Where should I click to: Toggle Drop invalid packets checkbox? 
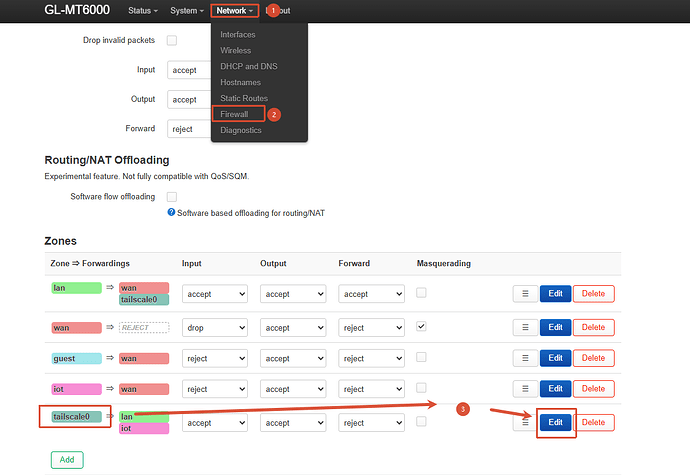point(172,41)
